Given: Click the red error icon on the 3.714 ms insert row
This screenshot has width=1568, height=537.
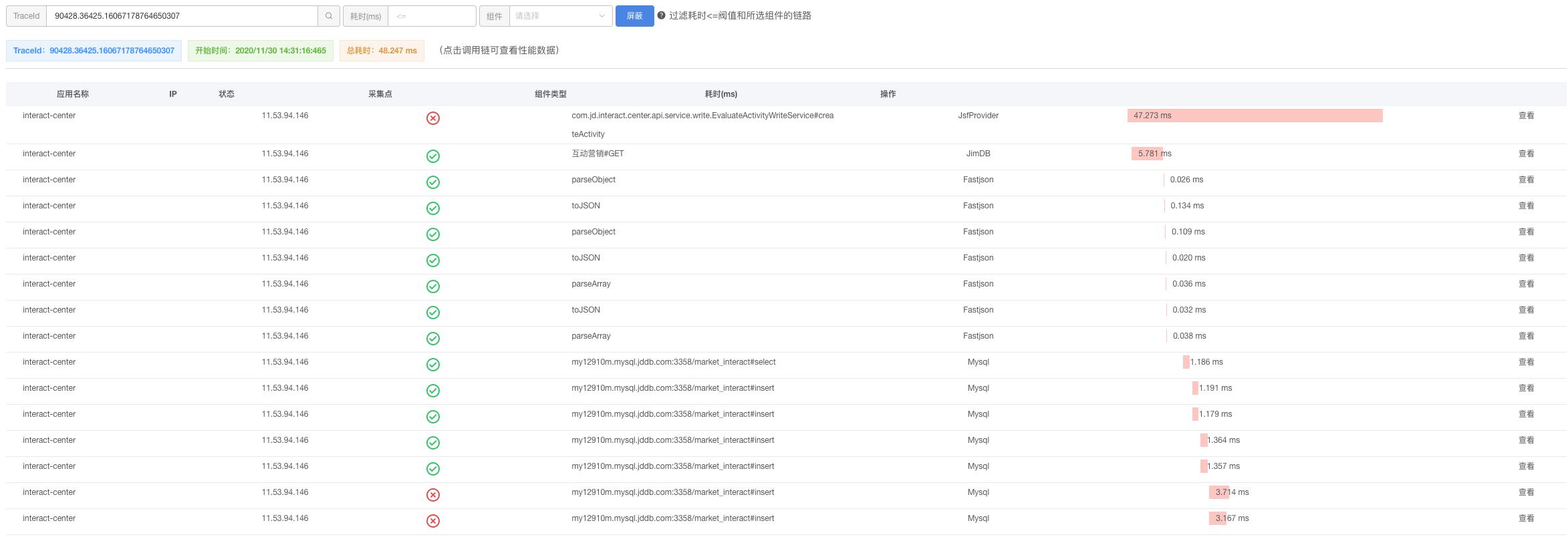Looking at the screenshot, I should 433,495.
